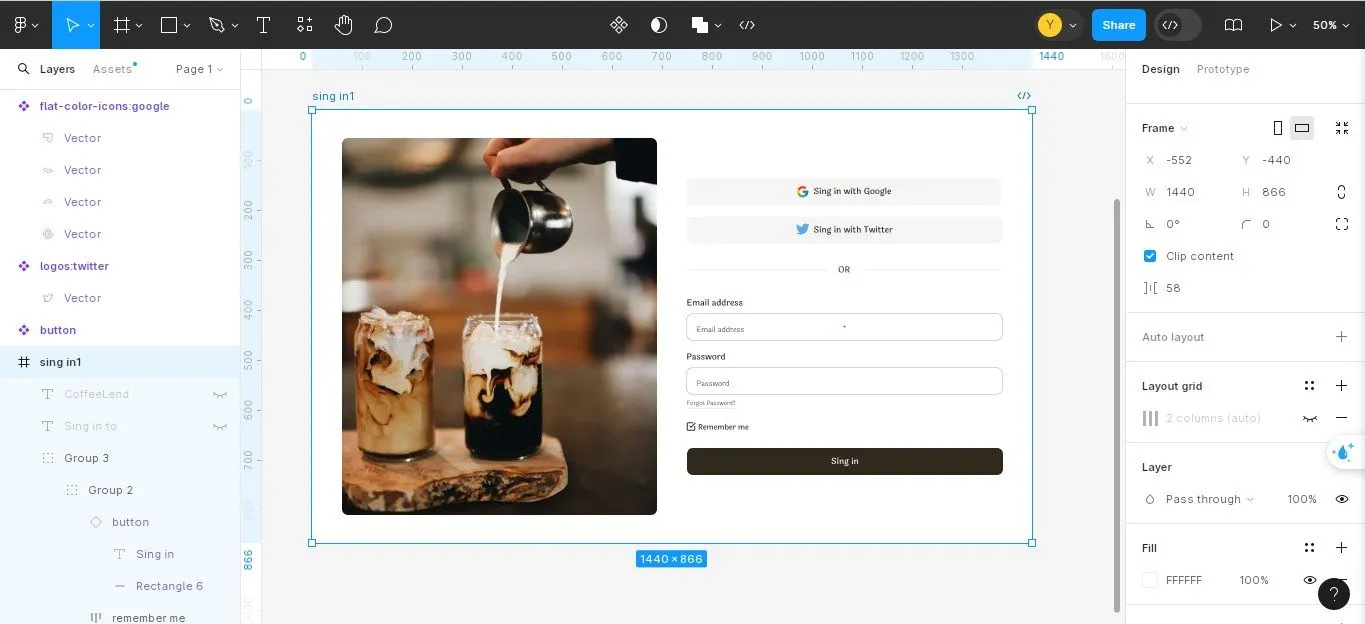Open the Assets panel tab

(x=110, y=69)
